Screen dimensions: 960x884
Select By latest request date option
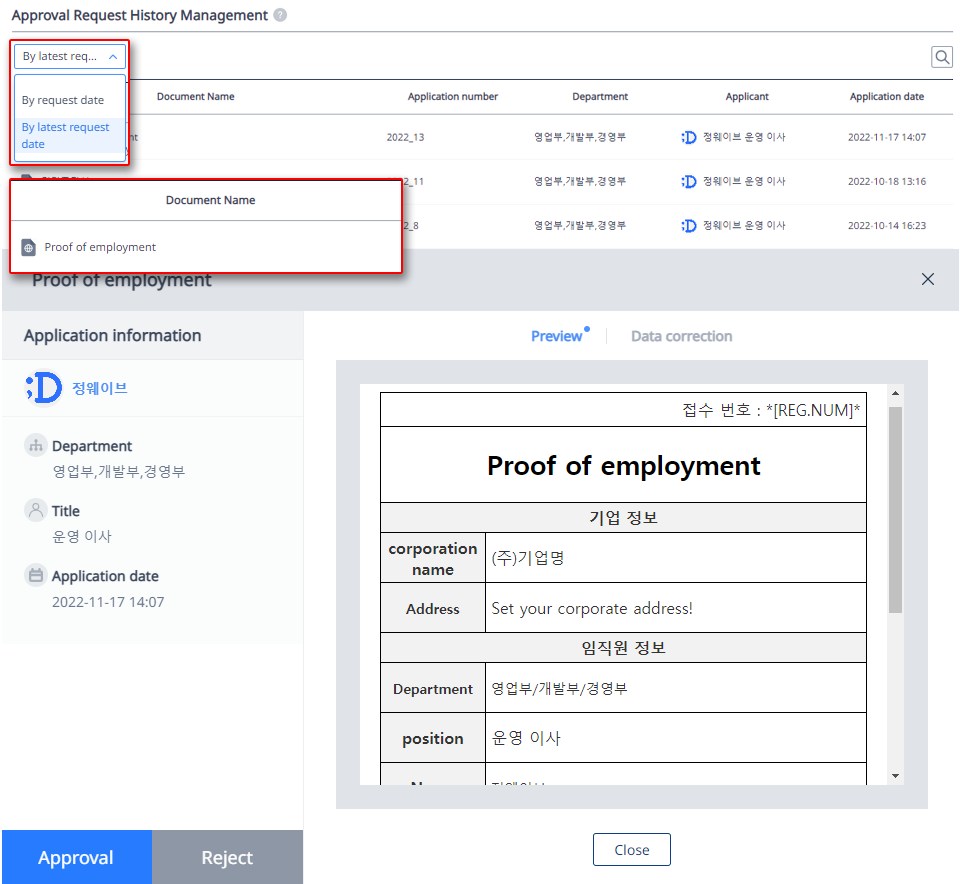(70, 135)
